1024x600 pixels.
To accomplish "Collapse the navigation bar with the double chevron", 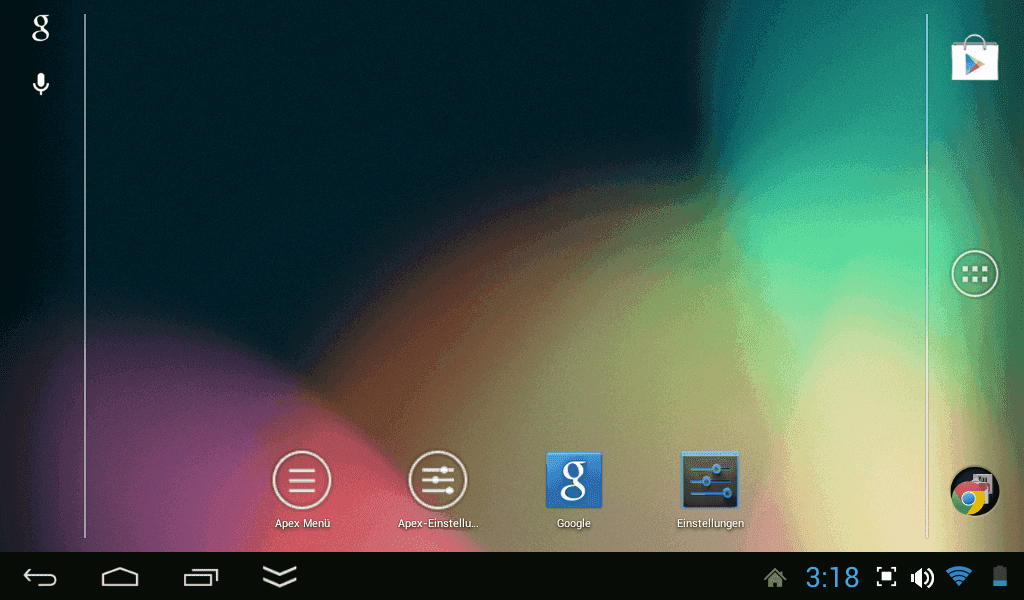I will (x=280, y=576).
